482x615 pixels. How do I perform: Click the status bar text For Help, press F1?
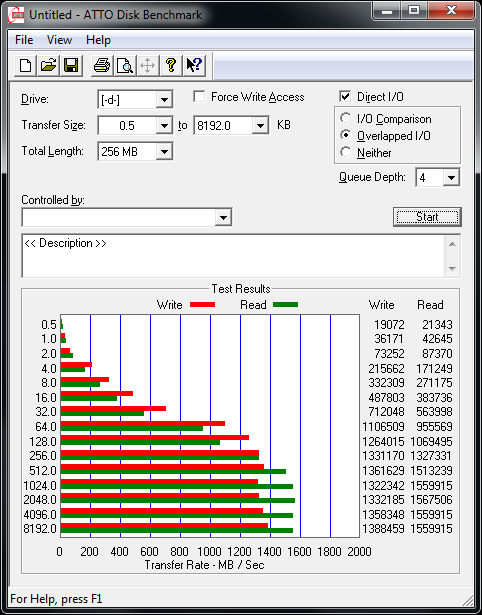point(56,599)
